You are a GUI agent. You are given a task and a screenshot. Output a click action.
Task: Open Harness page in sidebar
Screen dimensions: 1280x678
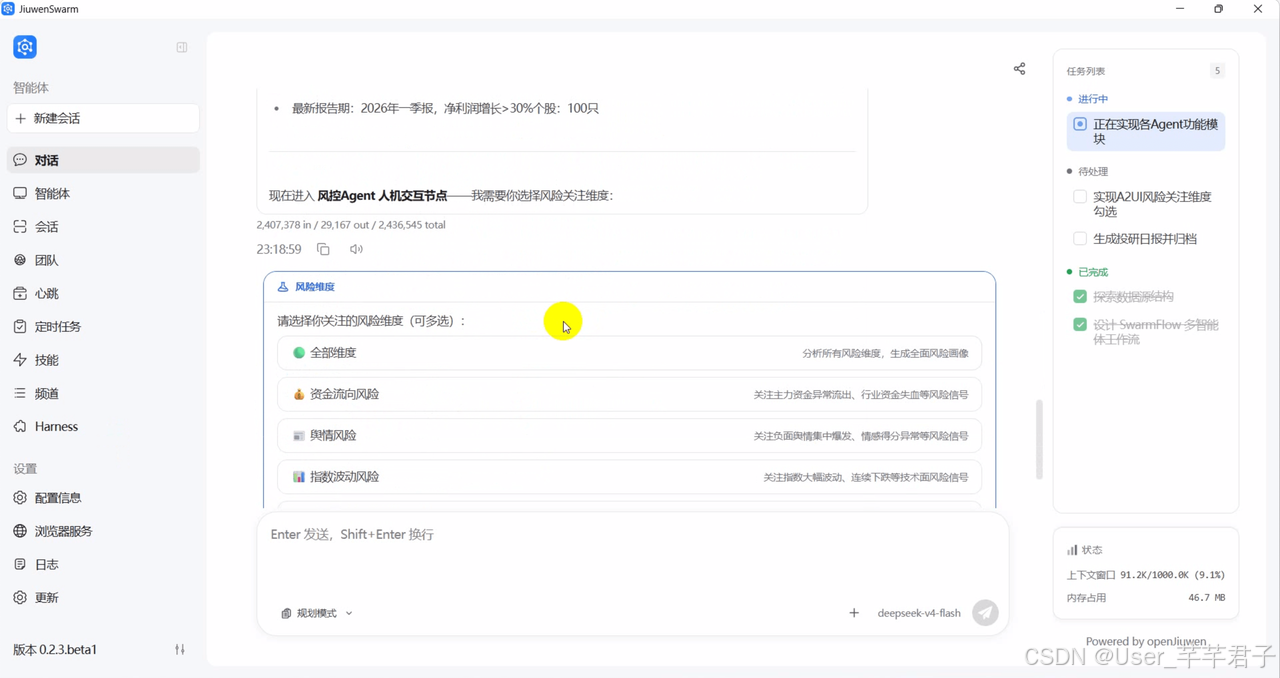tap(103, 426)
